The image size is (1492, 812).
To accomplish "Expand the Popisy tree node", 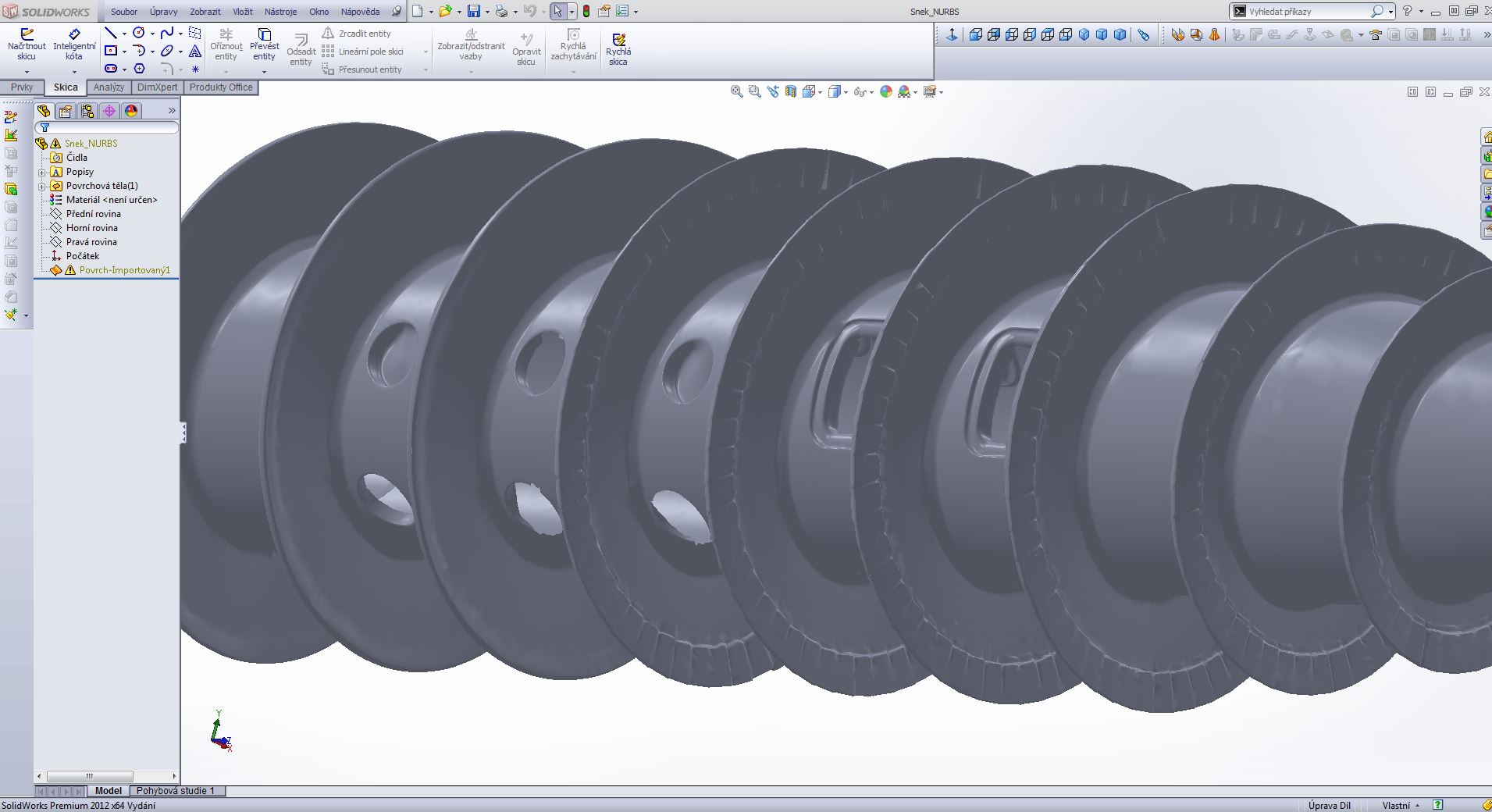I will pyautogui.click(x=42, y=172).
